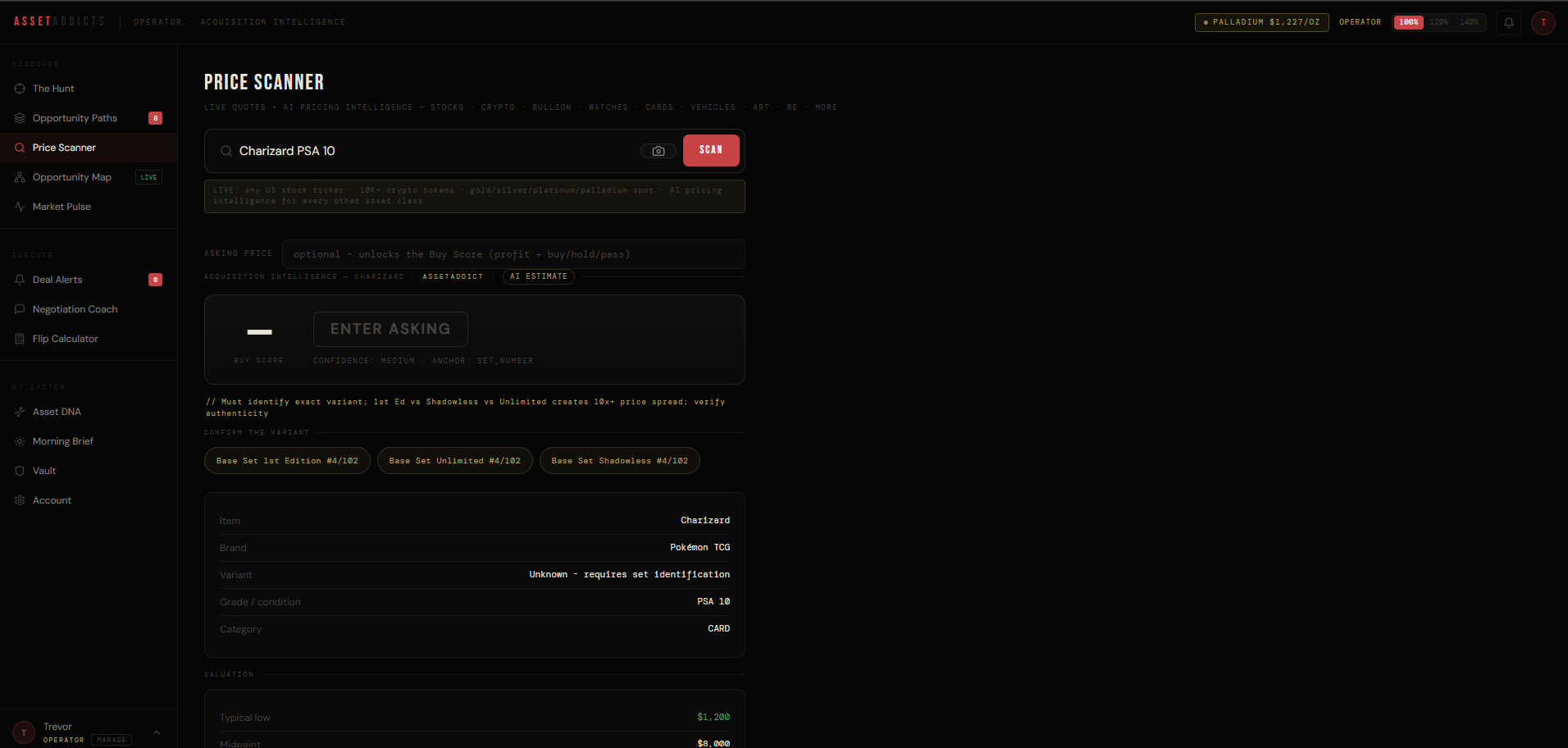Click the 'Charizard' item value

click(705, 520)
